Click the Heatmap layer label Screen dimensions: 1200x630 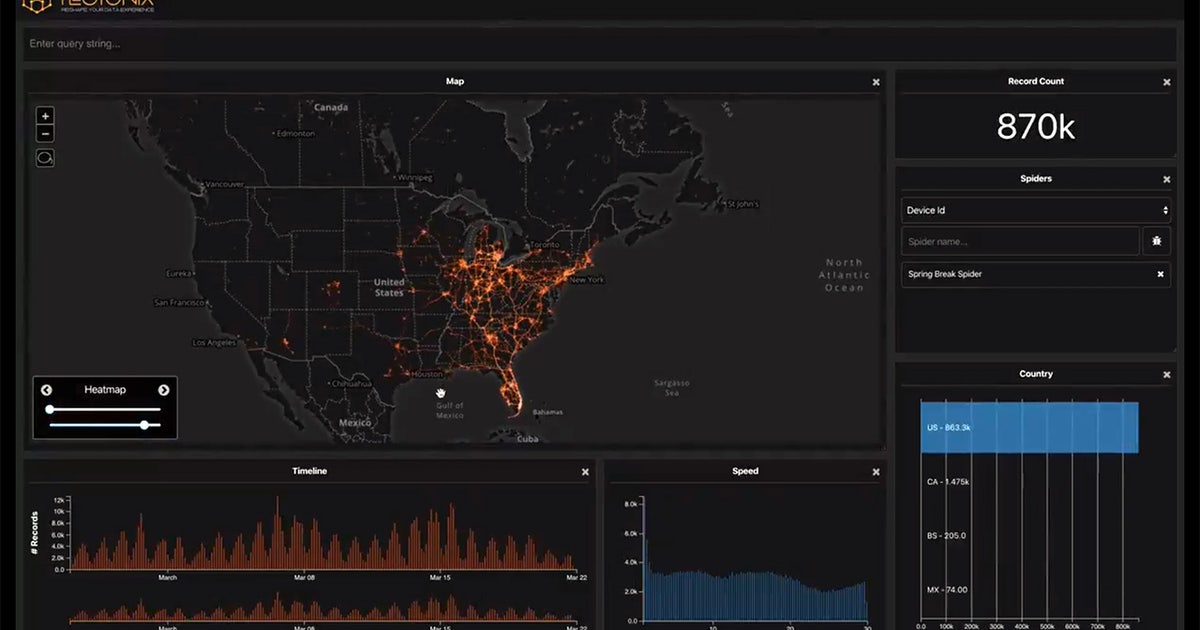pyautogui.click(x=105, y=390)
